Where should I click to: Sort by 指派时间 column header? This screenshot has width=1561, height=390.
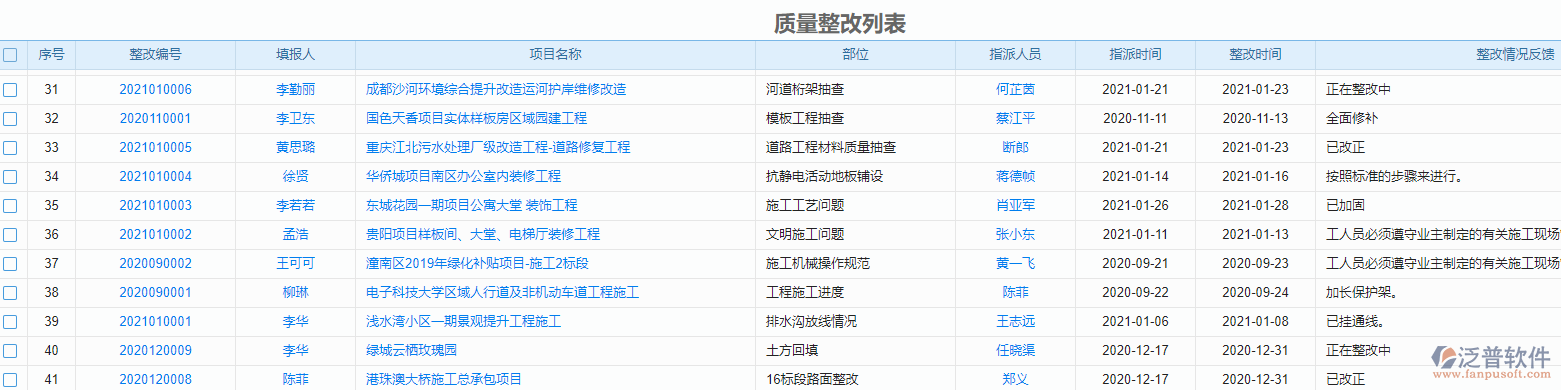pos(1135,55)
